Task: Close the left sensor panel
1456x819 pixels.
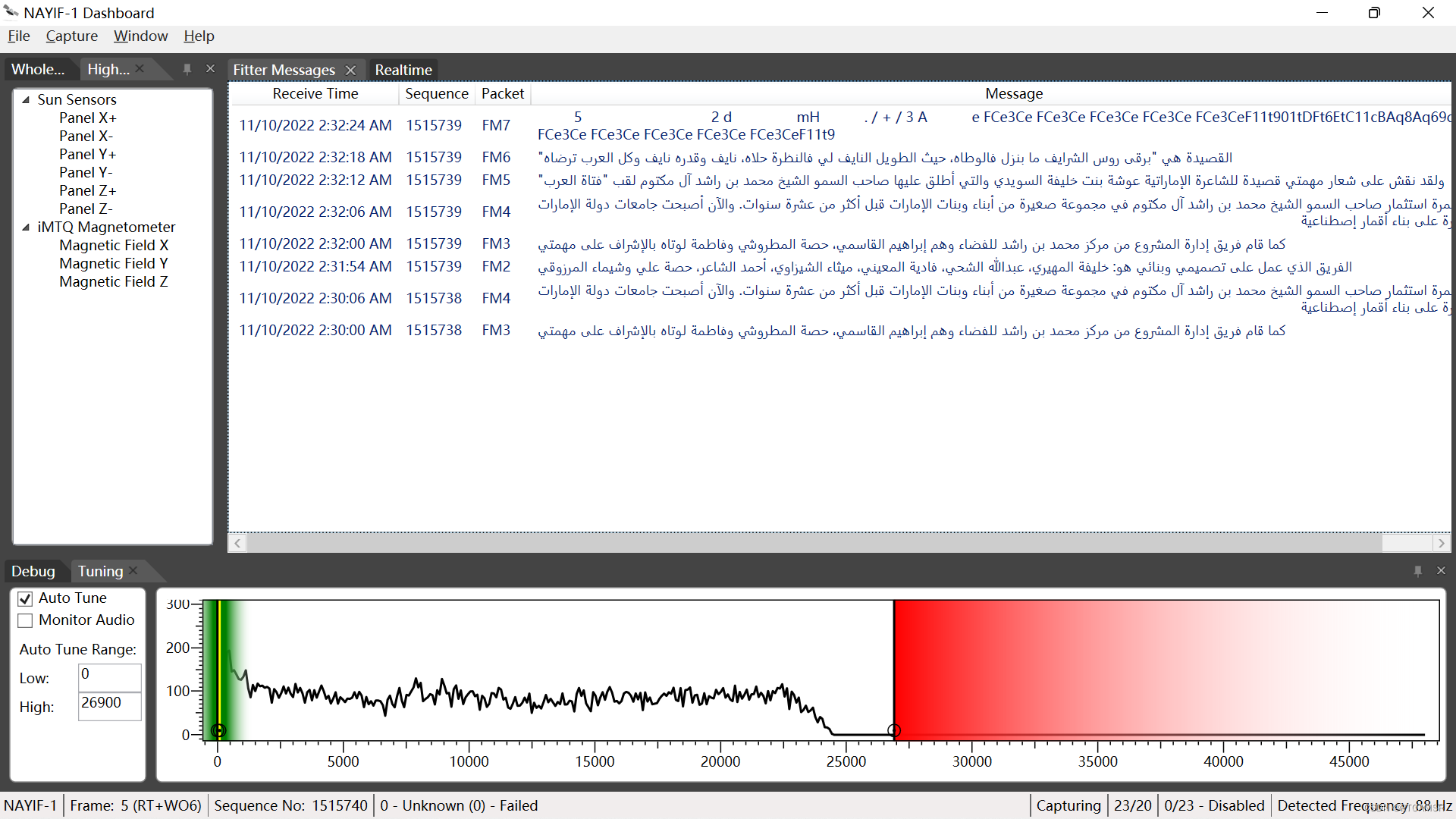Action: (x=211, y=69)
